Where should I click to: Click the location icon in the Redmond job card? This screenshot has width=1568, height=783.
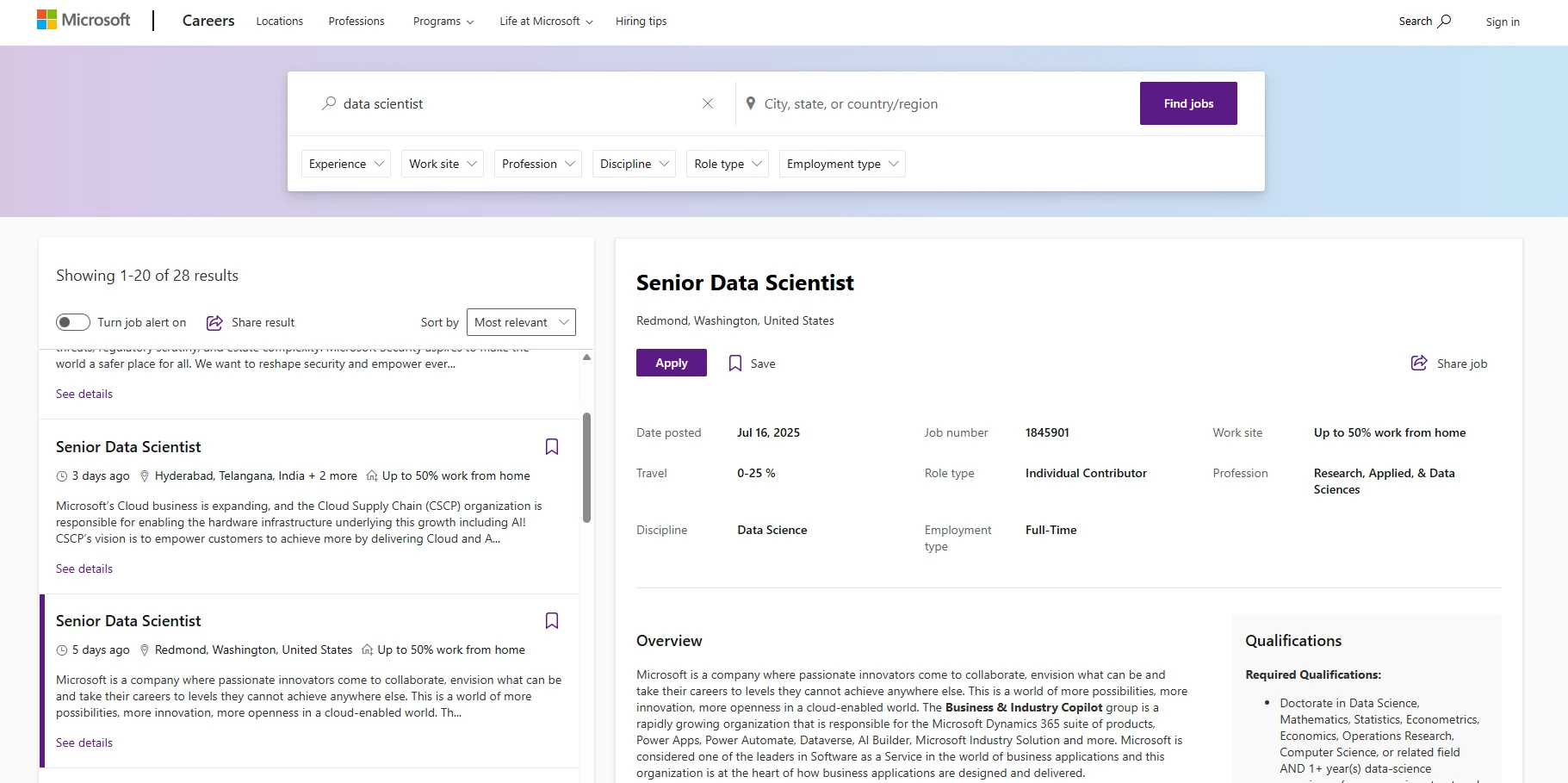coord(145,649)
